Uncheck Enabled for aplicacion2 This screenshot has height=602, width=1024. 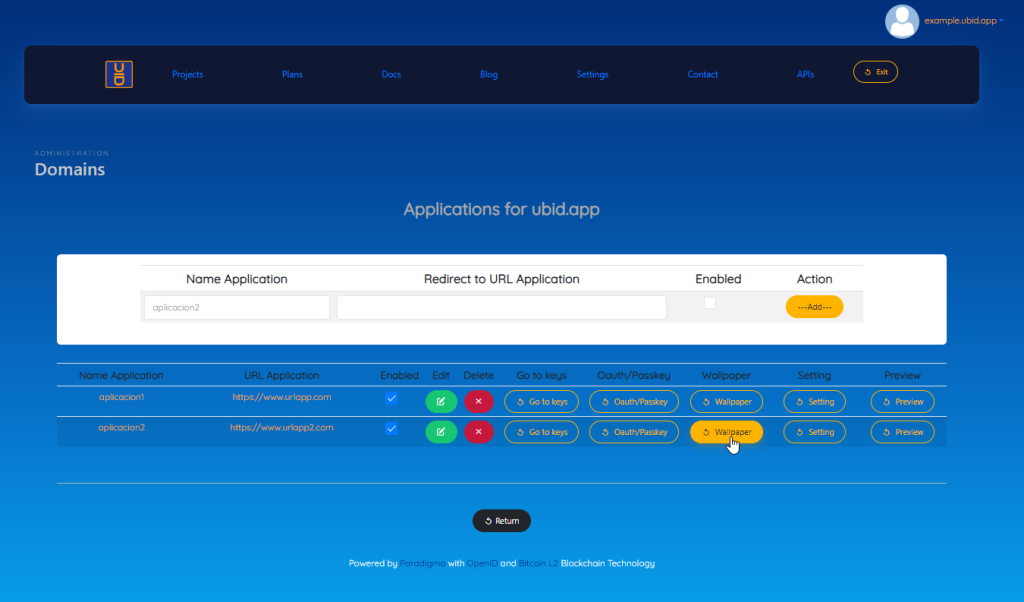click(391, 428)
